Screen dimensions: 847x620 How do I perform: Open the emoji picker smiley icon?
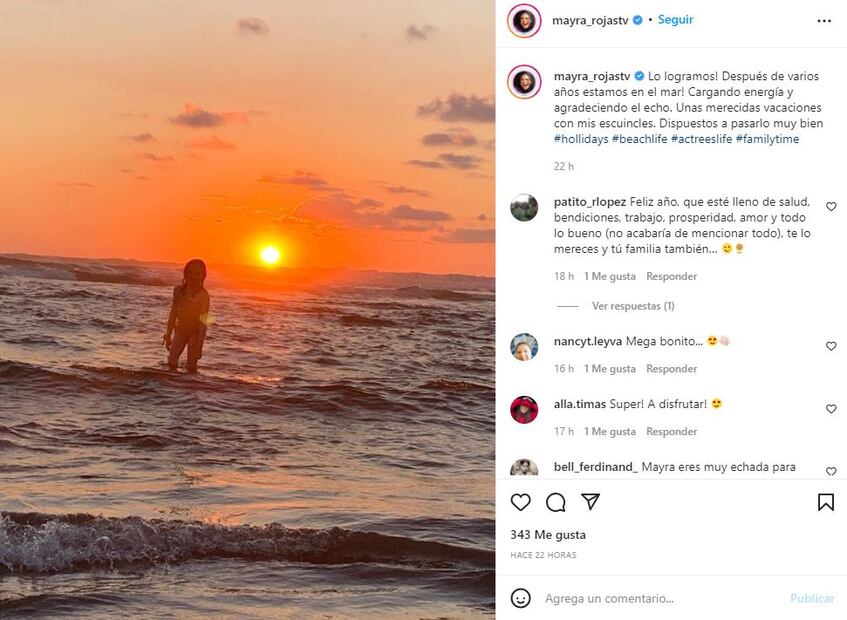click(521, 598)
